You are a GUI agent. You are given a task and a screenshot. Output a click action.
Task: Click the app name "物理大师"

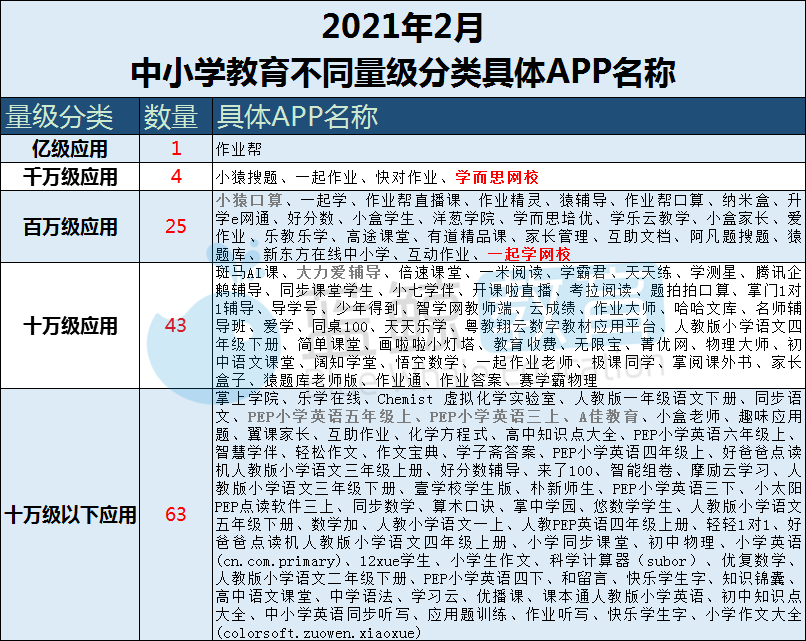point(738,344)
